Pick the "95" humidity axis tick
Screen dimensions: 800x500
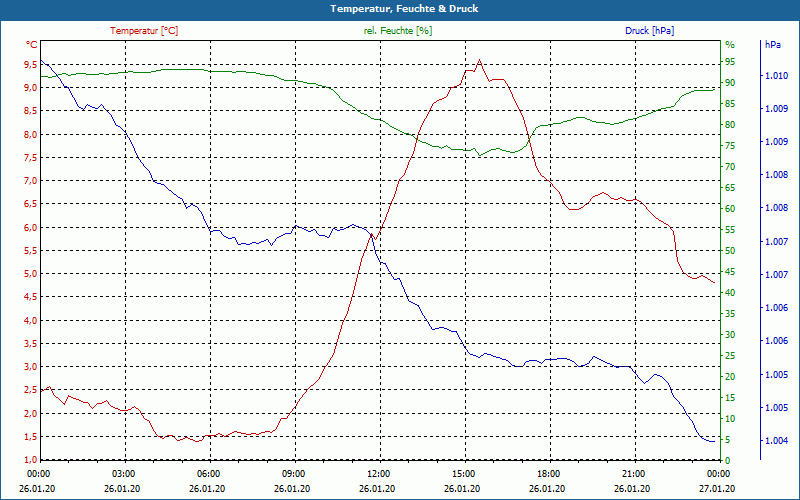[x=730, y=62]
